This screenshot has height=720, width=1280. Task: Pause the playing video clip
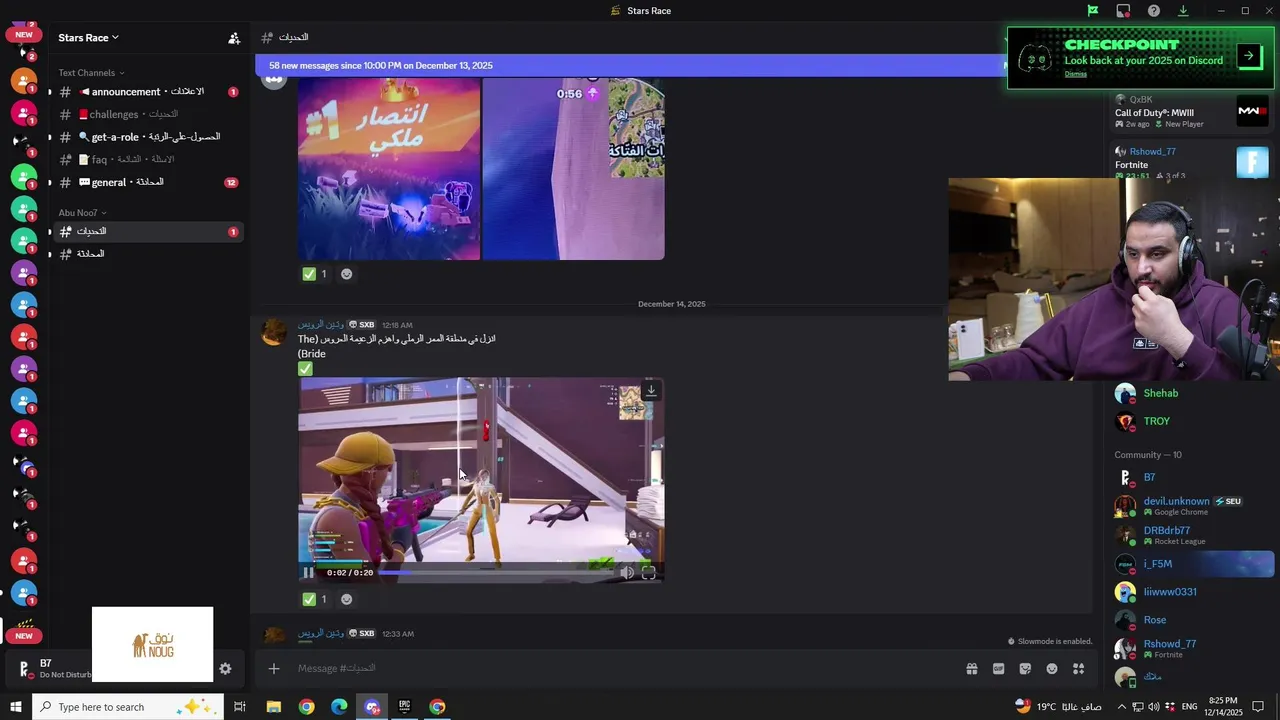(x=308, y=573)
